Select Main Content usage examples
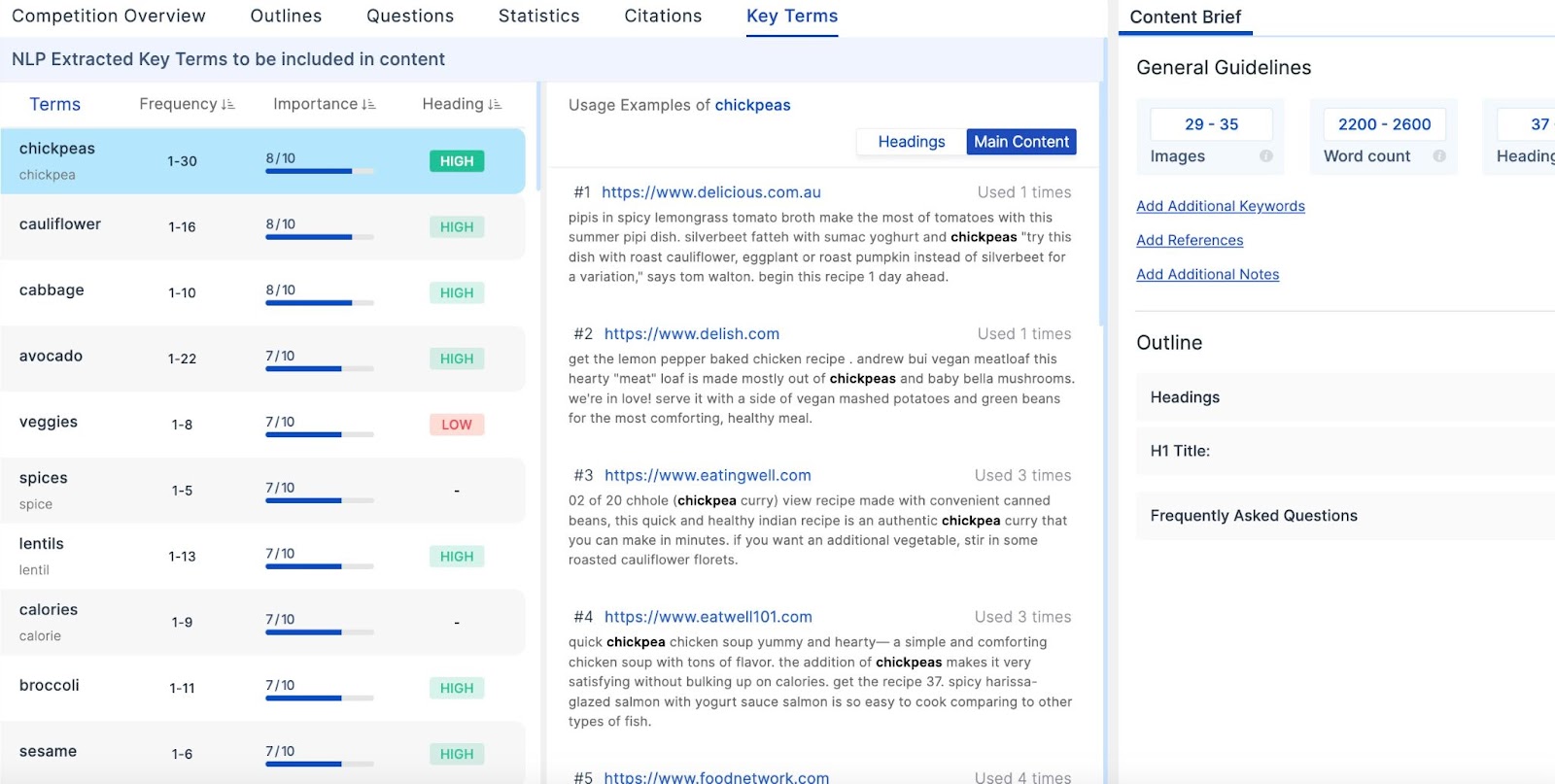The height and width of the screenshot is (784, 1555). pyautogui.click(x=1020, y=142)
